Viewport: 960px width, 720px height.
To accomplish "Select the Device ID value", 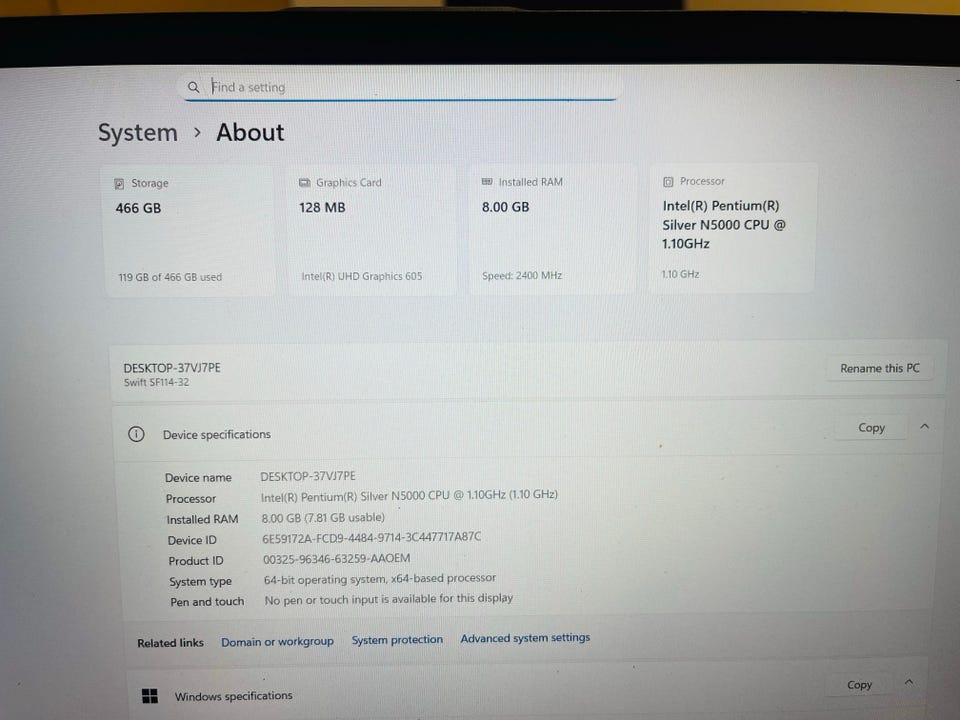I will (372, 538).
